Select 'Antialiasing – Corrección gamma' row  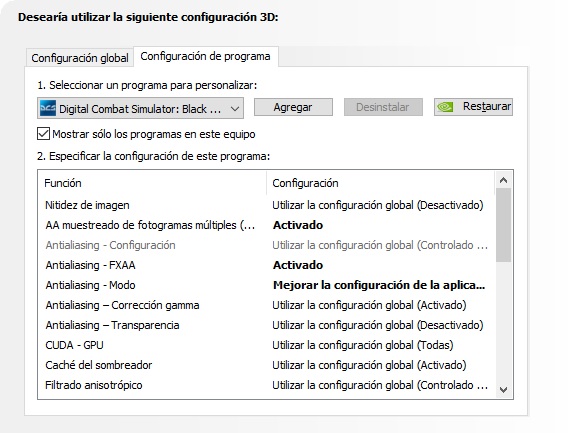pos(266,305)
